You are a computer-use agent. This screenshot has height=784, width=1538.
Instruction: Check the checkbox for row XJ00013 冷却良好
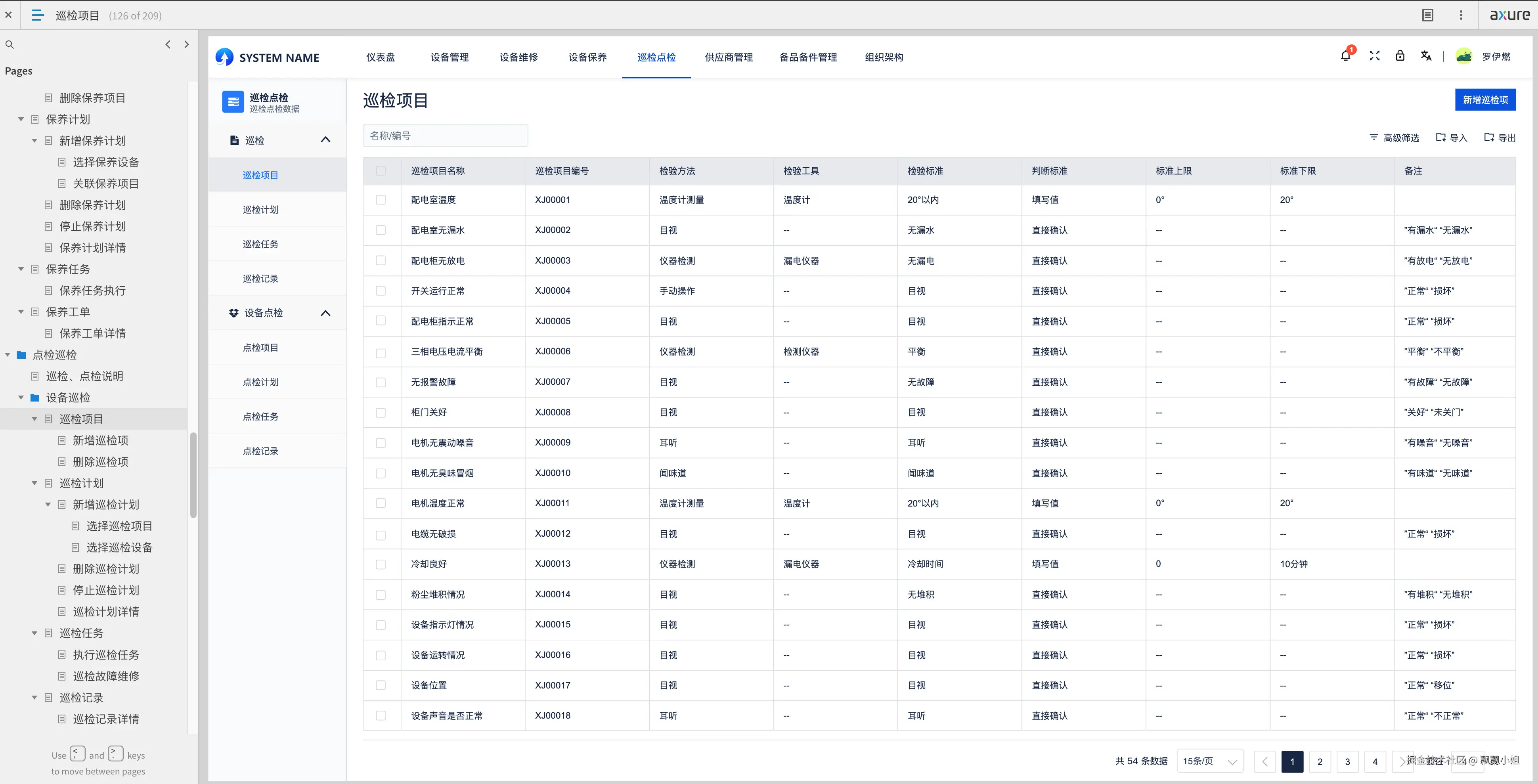[x=381, y=564]
